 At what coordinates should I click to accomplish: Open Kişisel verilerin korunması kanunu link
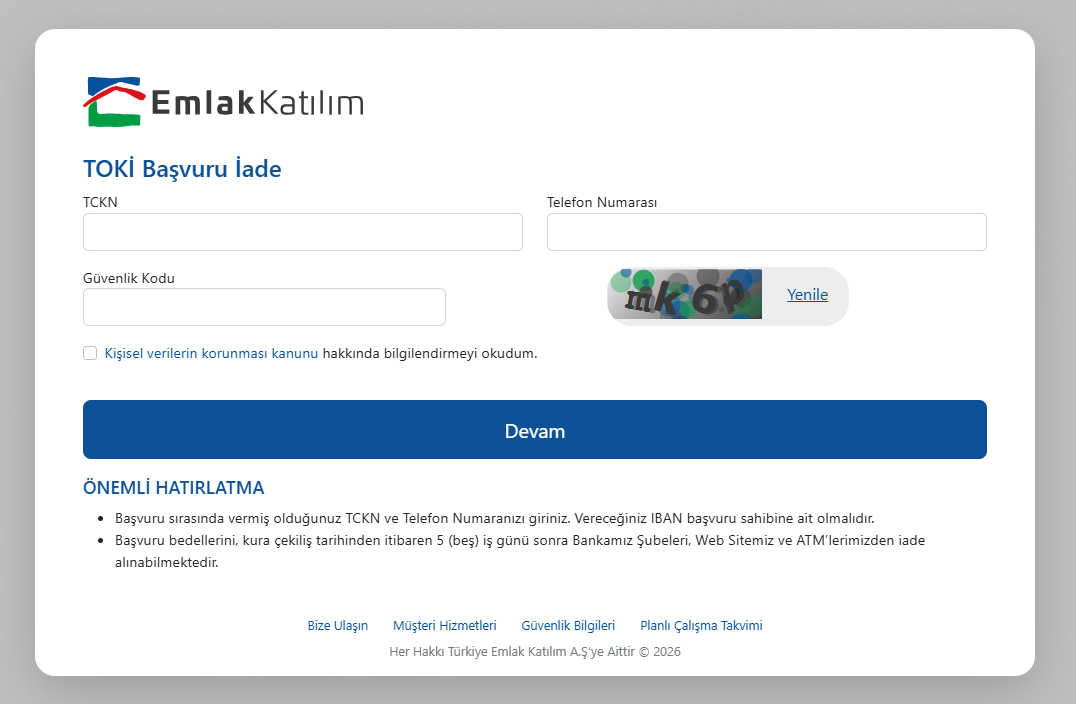[x=211, y=353]
